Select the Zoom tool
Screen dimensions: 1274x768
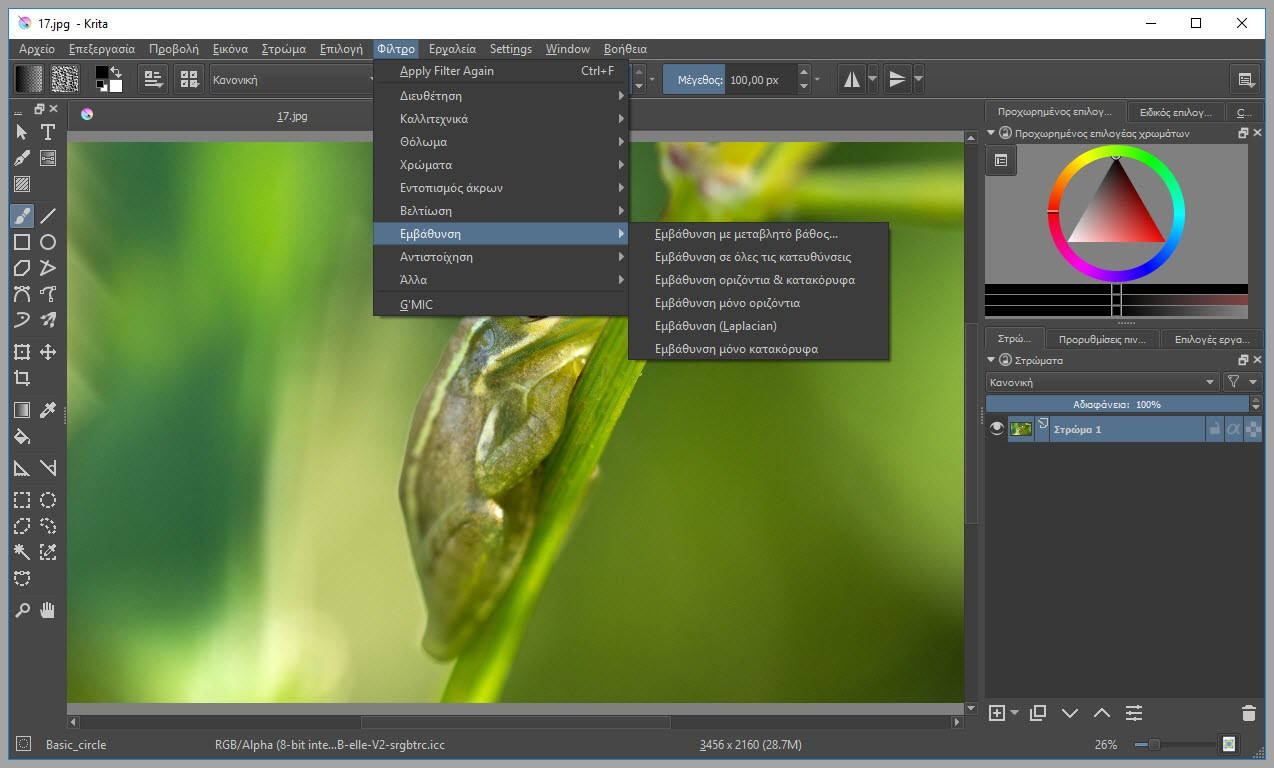click(x=22, y=609)
